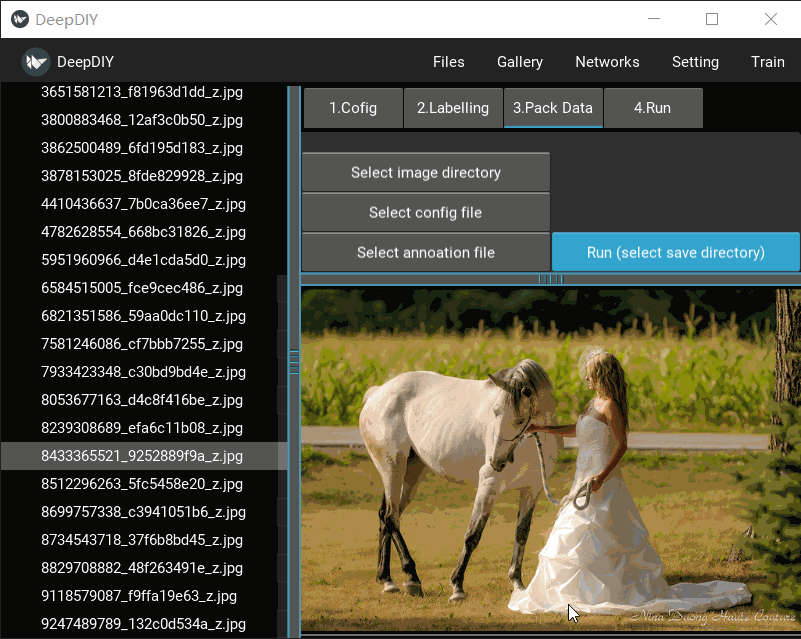Select file 3800883468_12af3c0b50_z.jpg
This screenshot has height=639, width=801.
142,120
